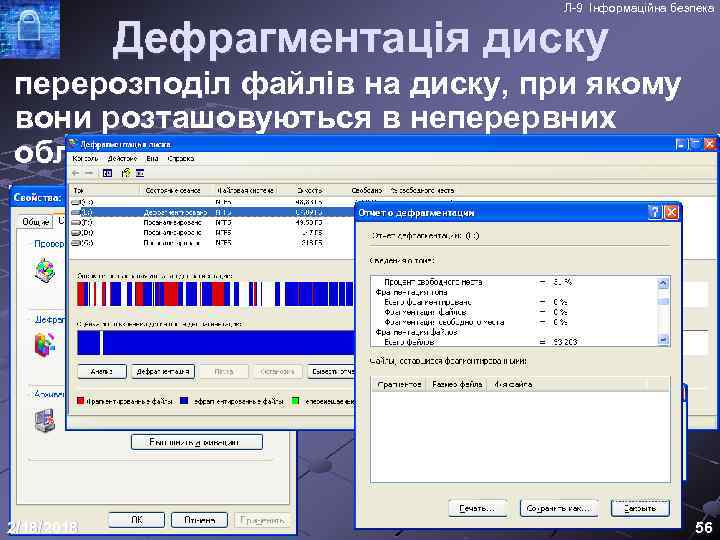Click the Том column header
Image resolution: width=720 pixels, height=540 pixels.
(105, 190)
